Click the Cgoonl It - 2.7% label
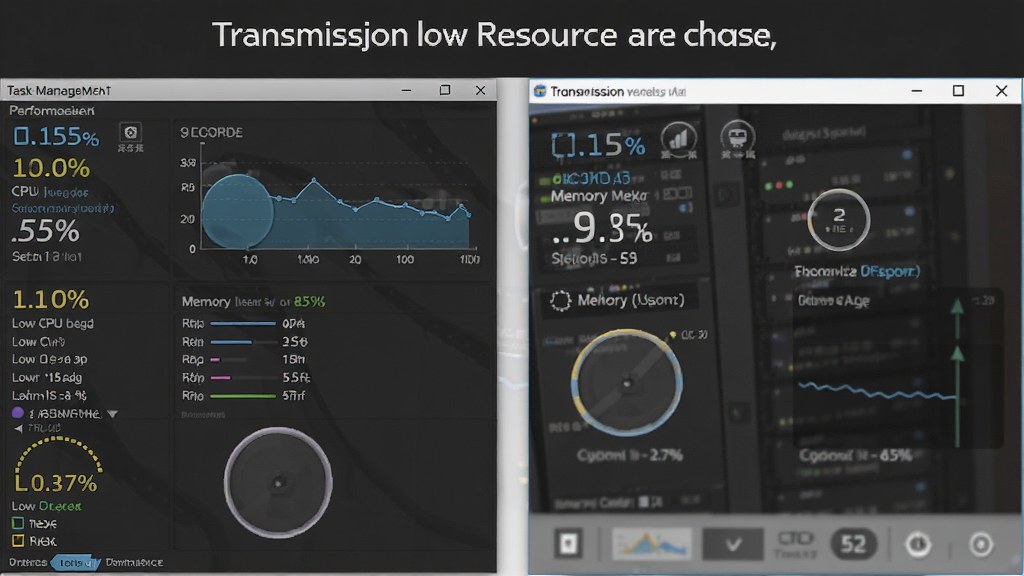The width and height of the screenshot is (1024, 576). tap(630, 455)
